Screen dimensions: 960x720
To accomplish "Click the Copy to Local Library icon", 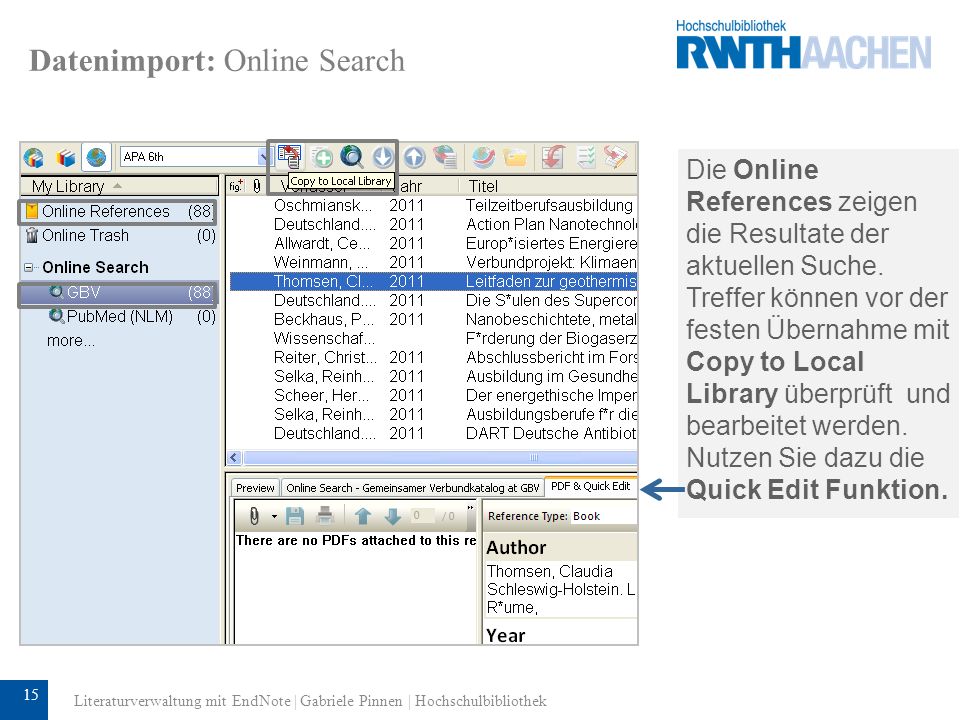I will (289, 157).
